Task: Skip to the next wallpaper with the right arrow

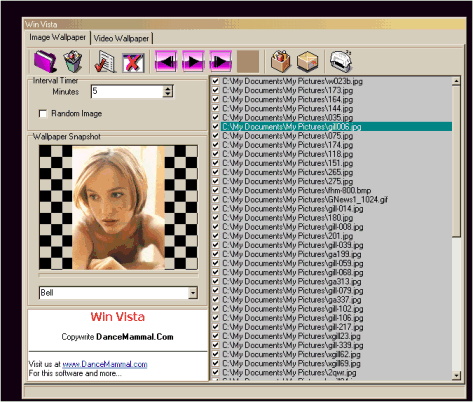Action: click(220, 61)
